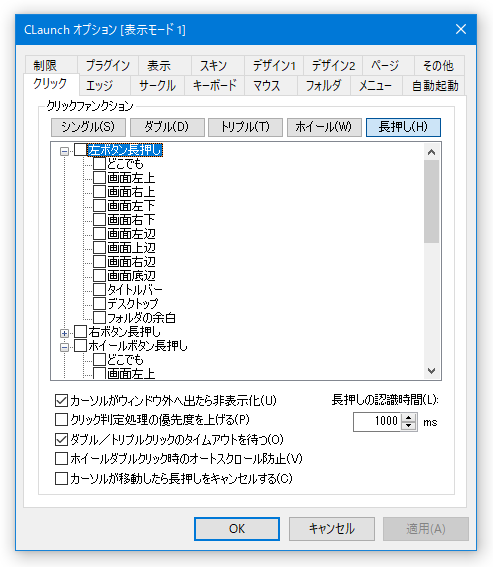This screenshot has width=493, height=567.
Task: Open the メニュー tab
Action: coord(376,86)
